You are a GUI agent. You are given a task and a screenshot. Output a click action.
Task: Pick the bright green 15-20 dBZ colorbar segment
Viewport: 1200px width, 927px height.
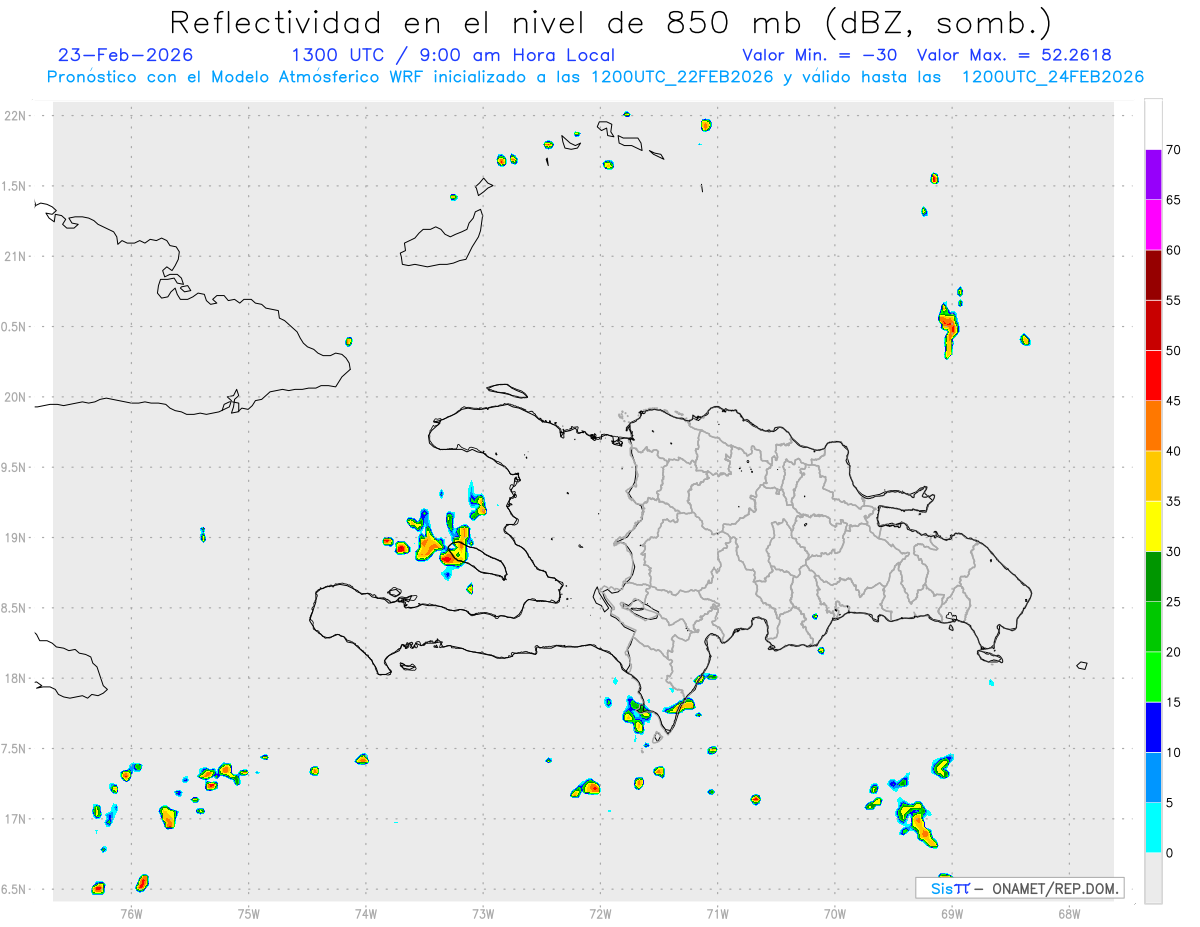(1153, 677)
